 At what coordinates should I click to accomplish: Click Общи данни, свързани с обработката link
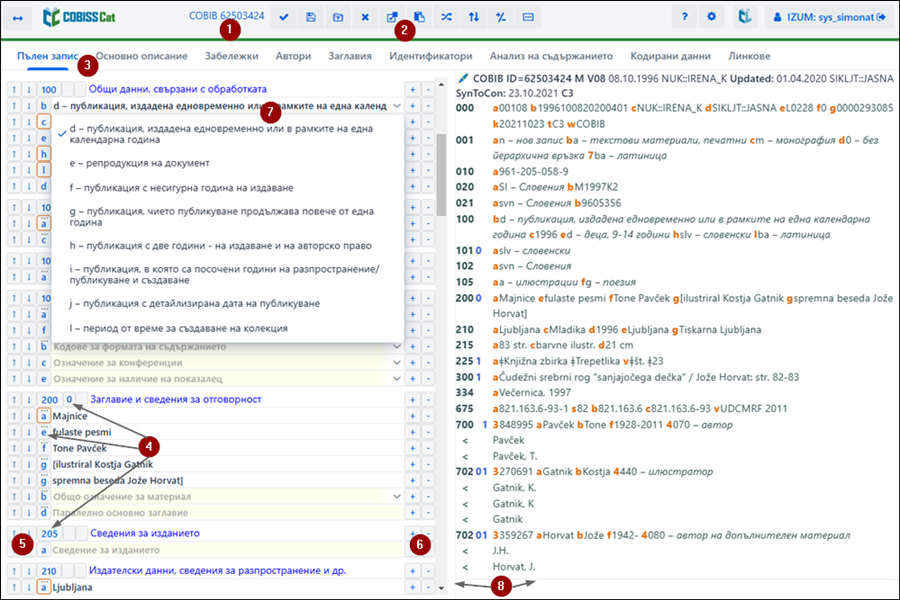[177, 89]
